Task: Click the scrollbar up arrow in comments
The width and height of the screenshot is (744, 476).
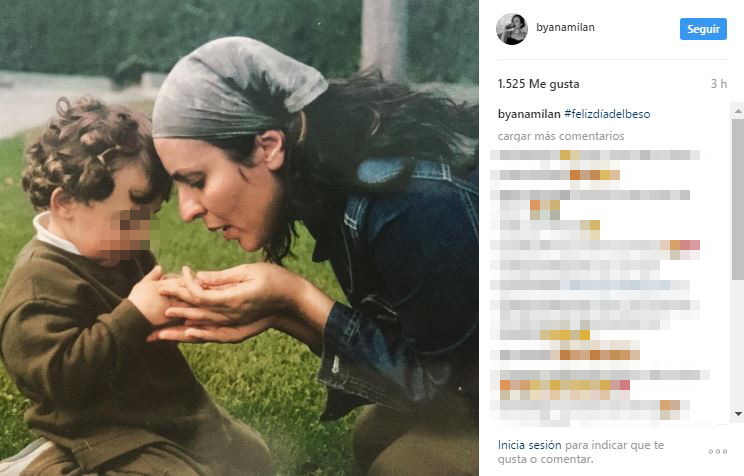Action: point(738,111)
